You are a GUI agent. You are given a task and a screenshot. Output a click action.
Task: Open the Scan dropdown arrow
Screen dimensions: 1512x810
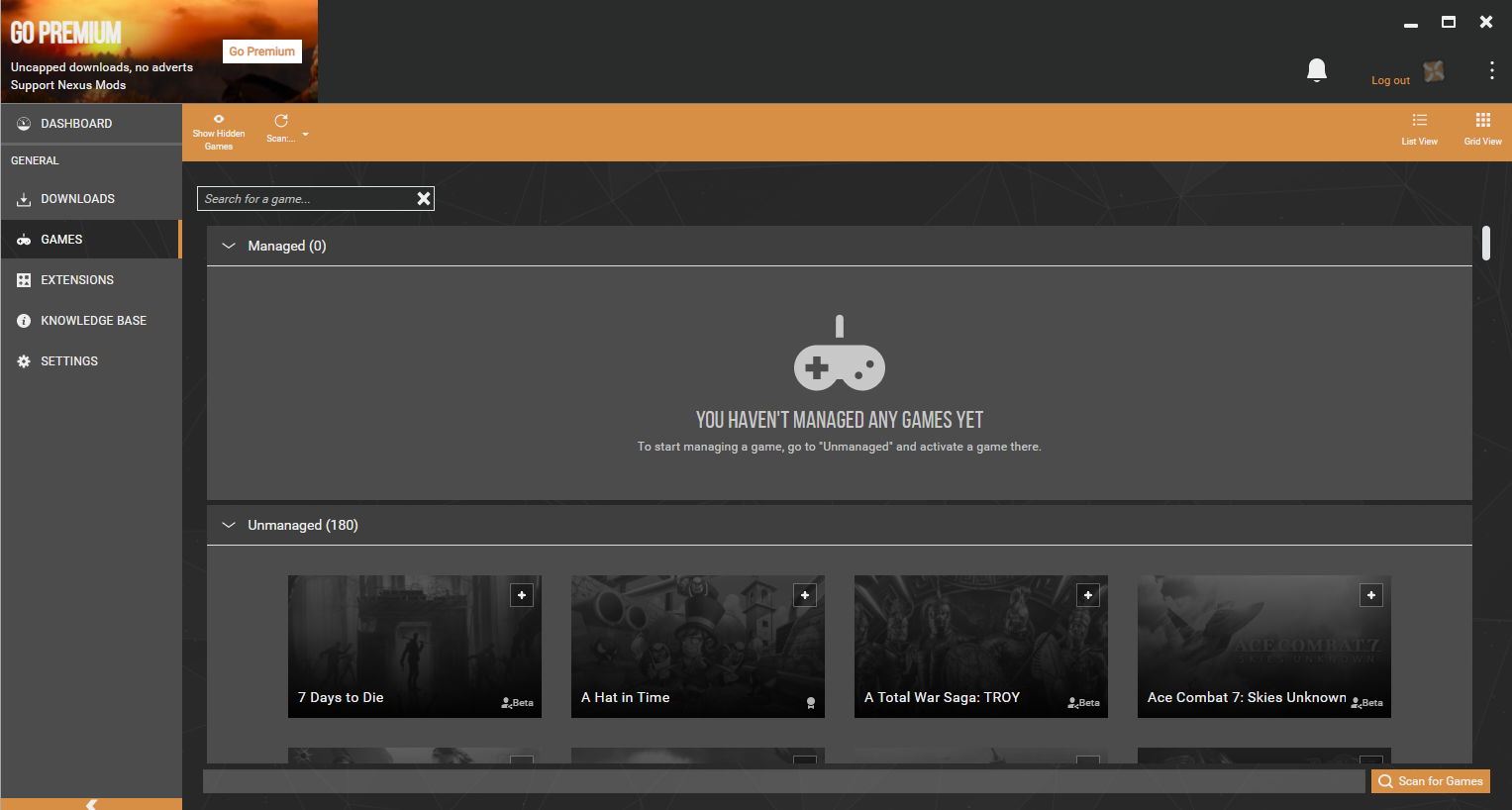[305, 135]
